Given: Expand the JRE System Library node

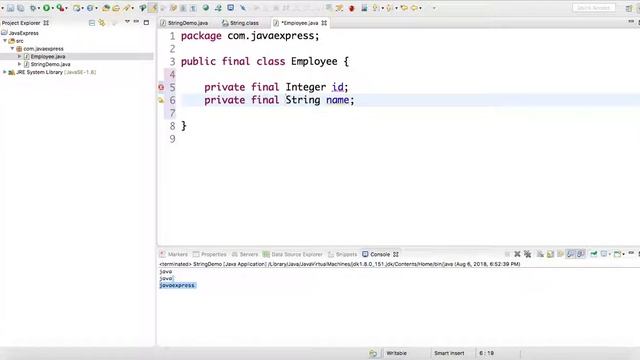Looking at the screenshot, I should pos(5,72).
